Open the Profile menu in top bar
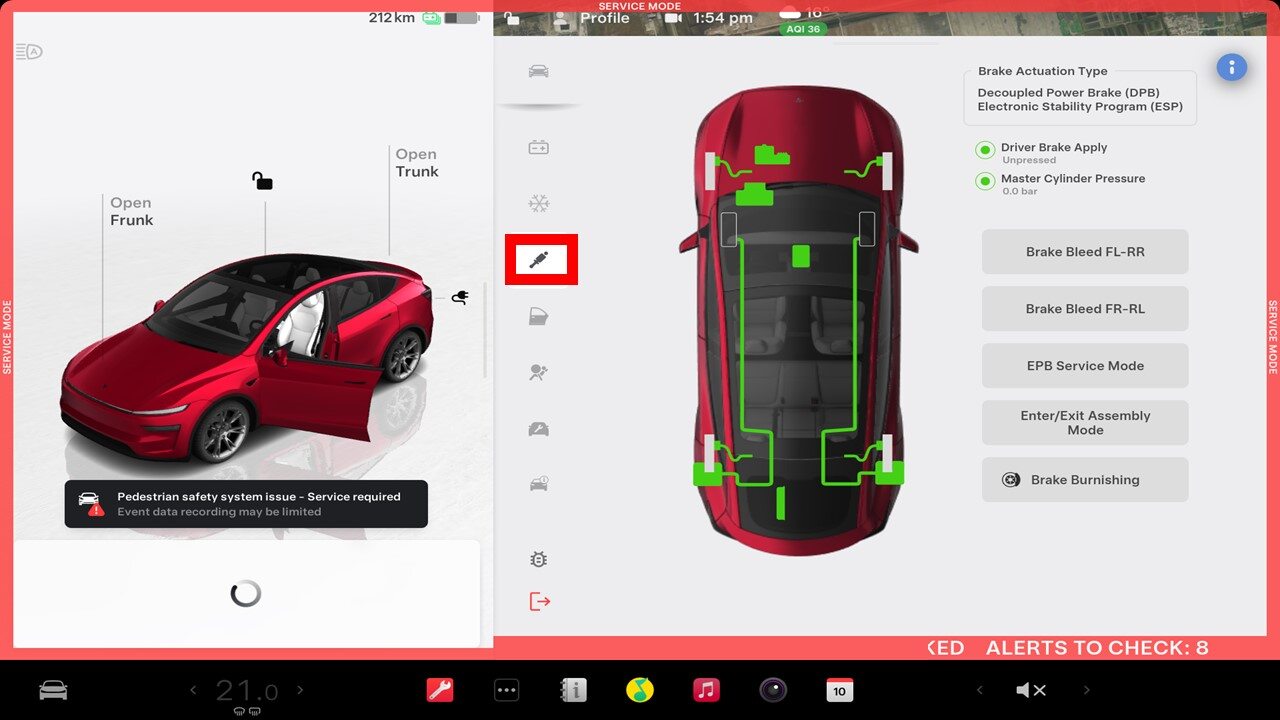The image size is (1280, 720). tap(592, 18)
